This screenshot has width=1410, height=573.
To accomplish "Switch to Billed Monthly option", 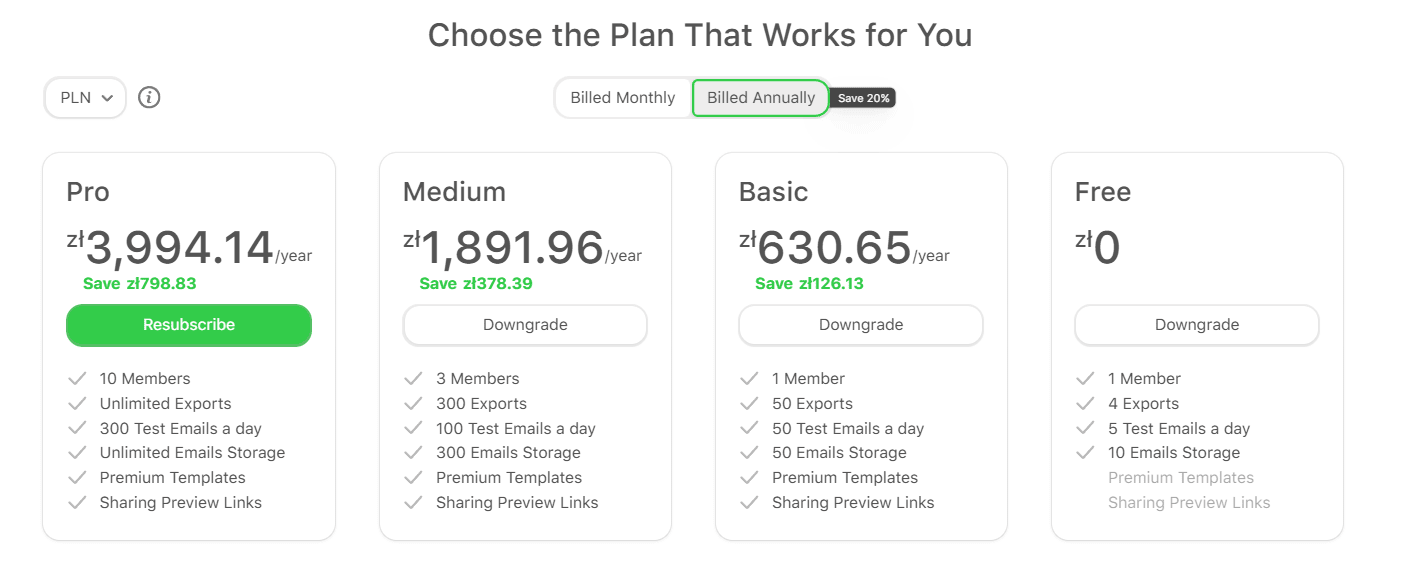I will 623,98.
